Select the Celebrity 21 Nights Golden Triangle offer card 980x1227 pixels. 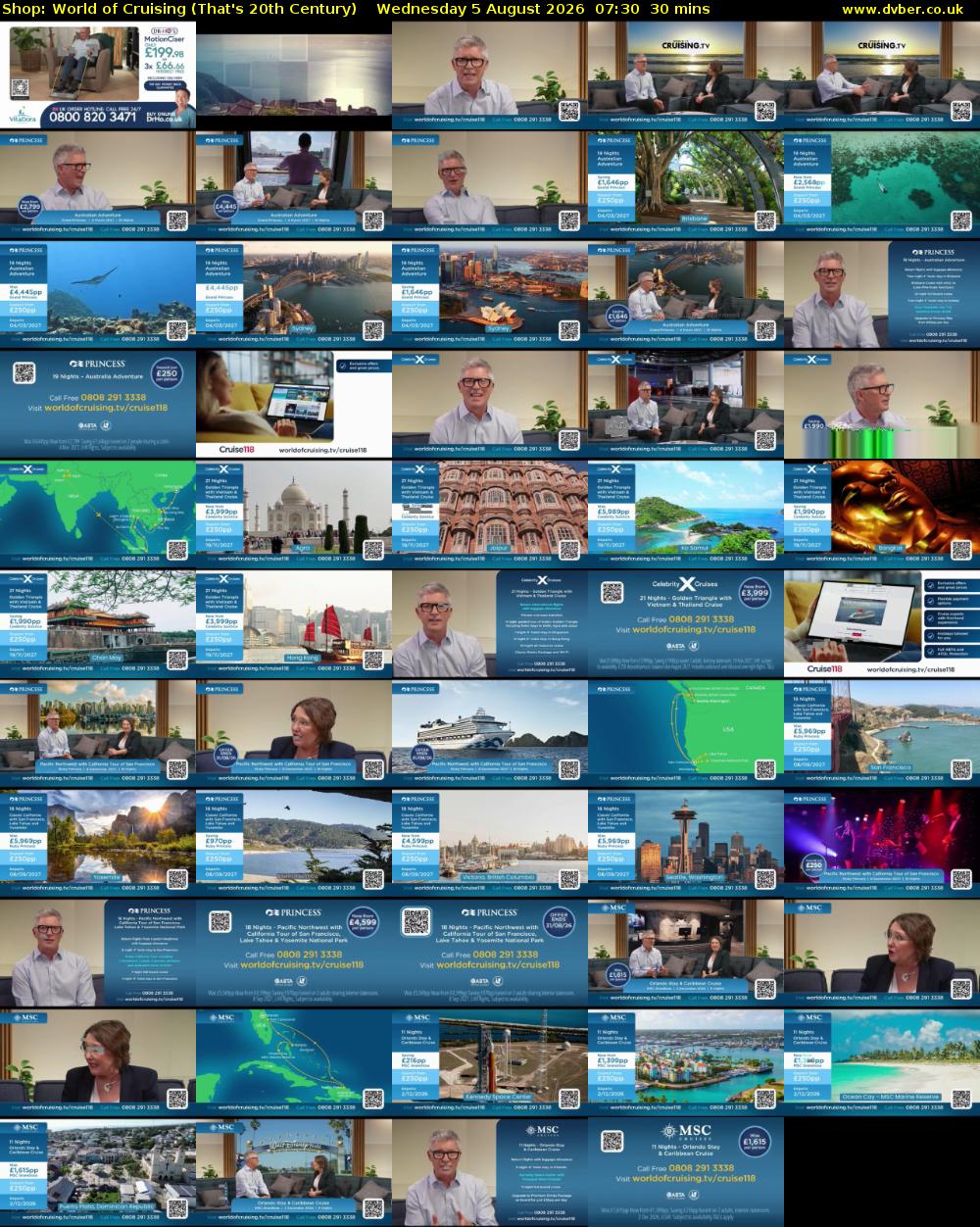click(x=686, y=624)
